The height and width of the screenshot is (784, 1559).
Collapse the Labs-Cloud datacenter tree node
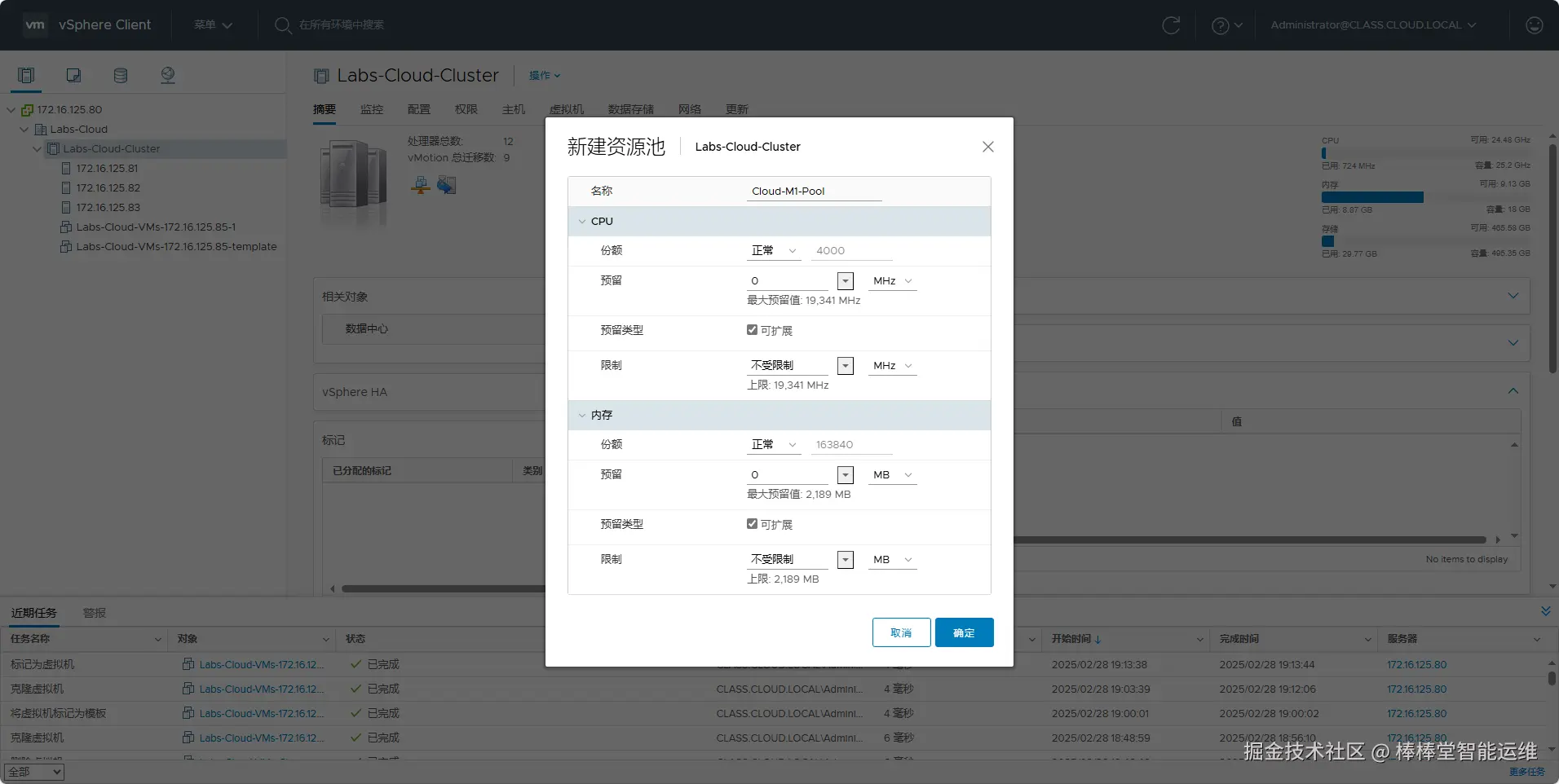click(x=24, y=130)
